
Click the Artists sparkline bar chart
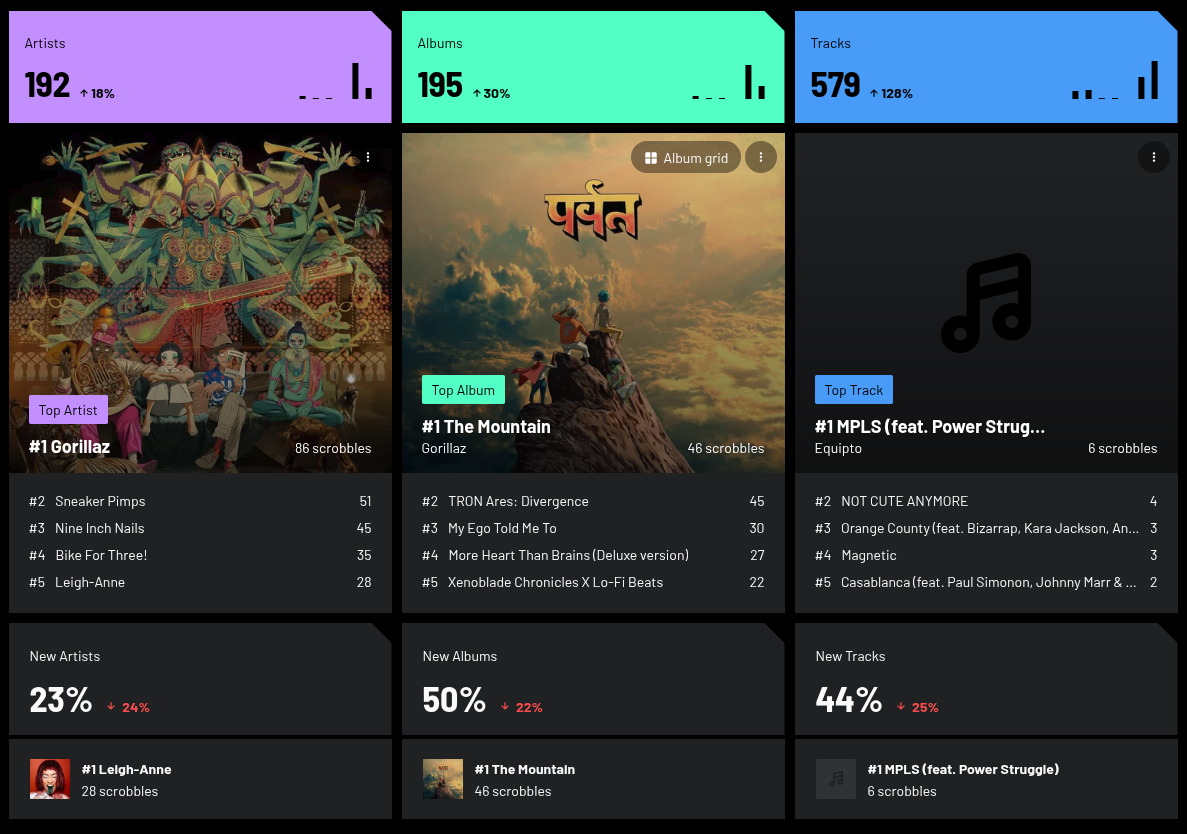tap(335, 81)
